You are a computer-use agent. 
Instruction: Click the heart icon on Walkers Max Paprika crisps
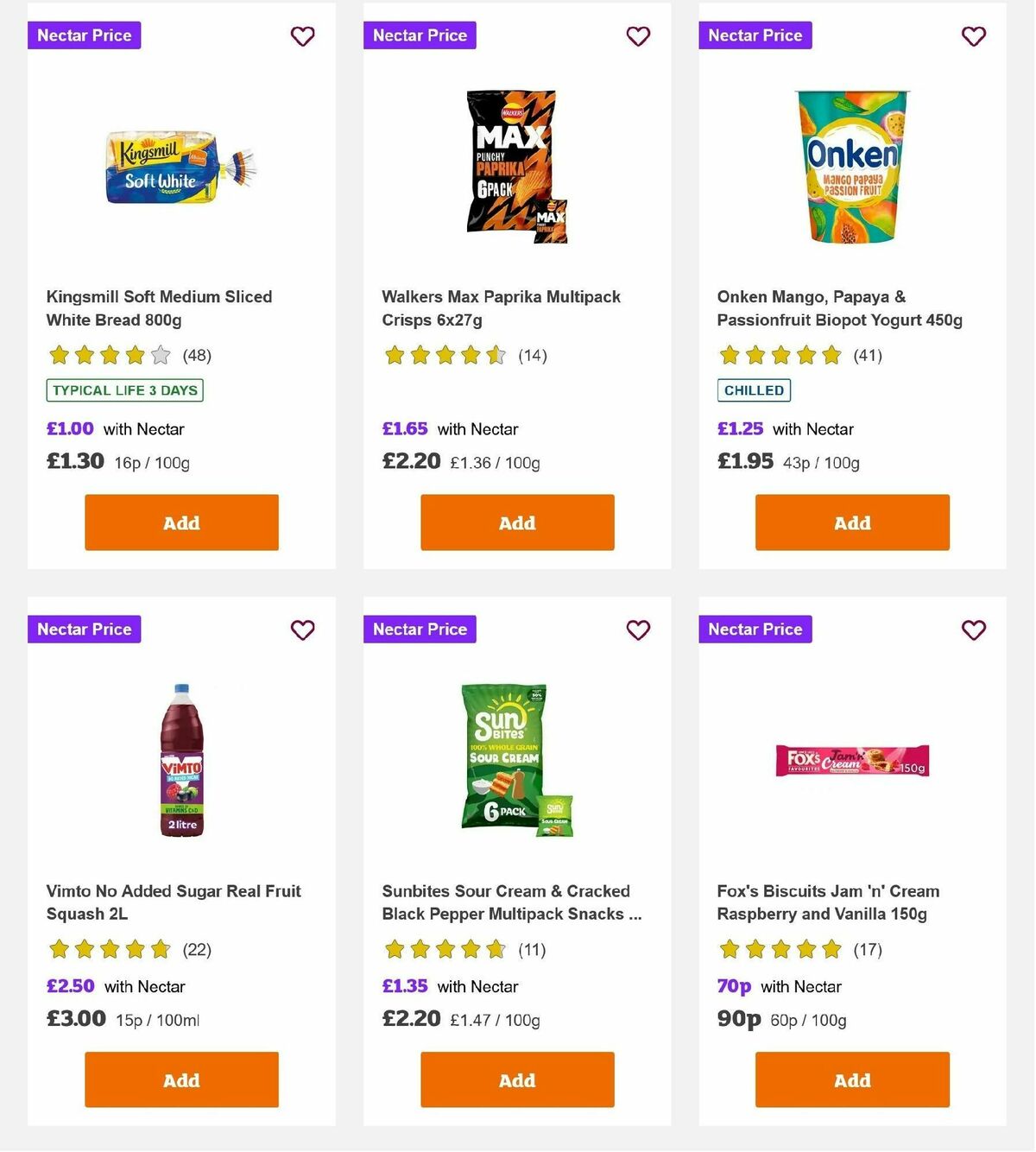[638, 36]
